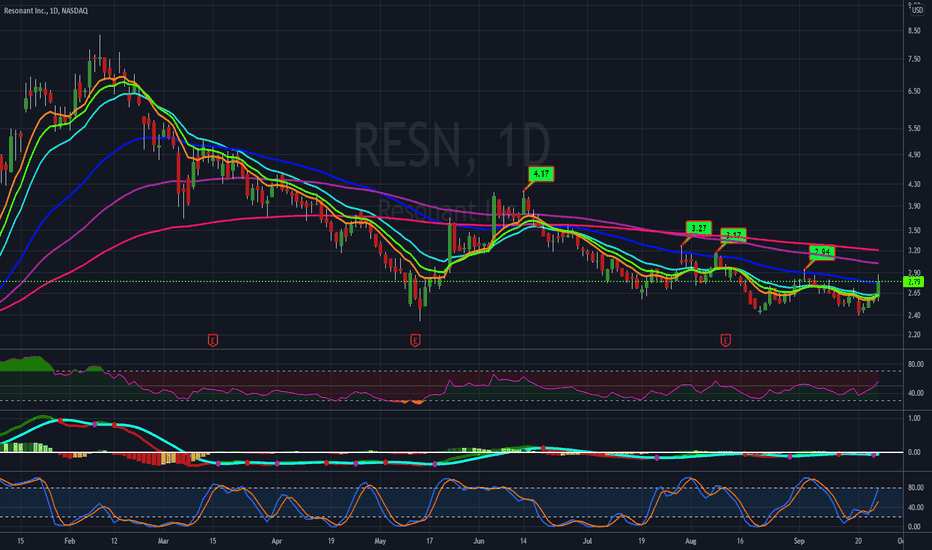Viewport: 932px width, 550px height.
Task: Open the earnings E marker near Mar 15
Action: coord(213,340)
